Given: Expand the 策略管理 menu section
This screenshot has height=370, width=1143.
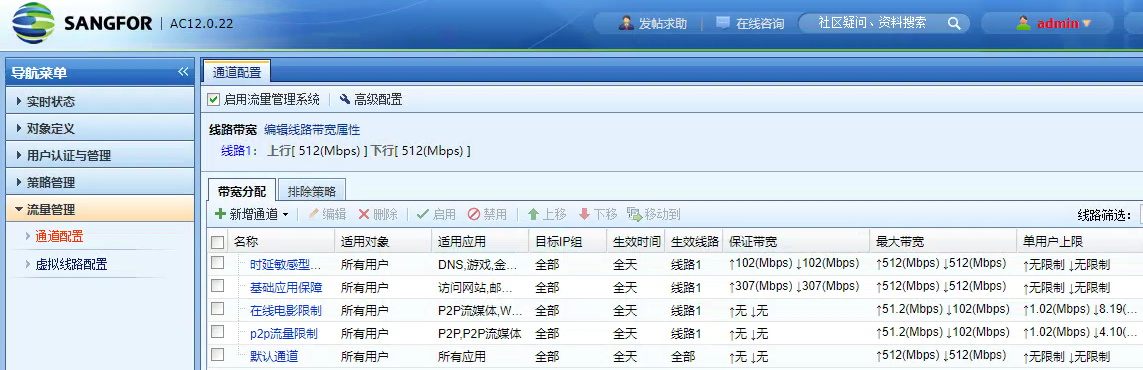Looking at the screenshot, I should point(100,182).
